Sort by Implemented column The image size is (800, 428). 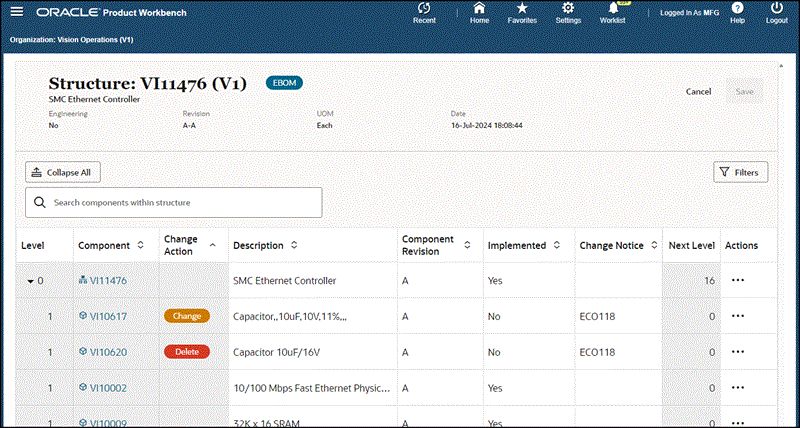557,245
